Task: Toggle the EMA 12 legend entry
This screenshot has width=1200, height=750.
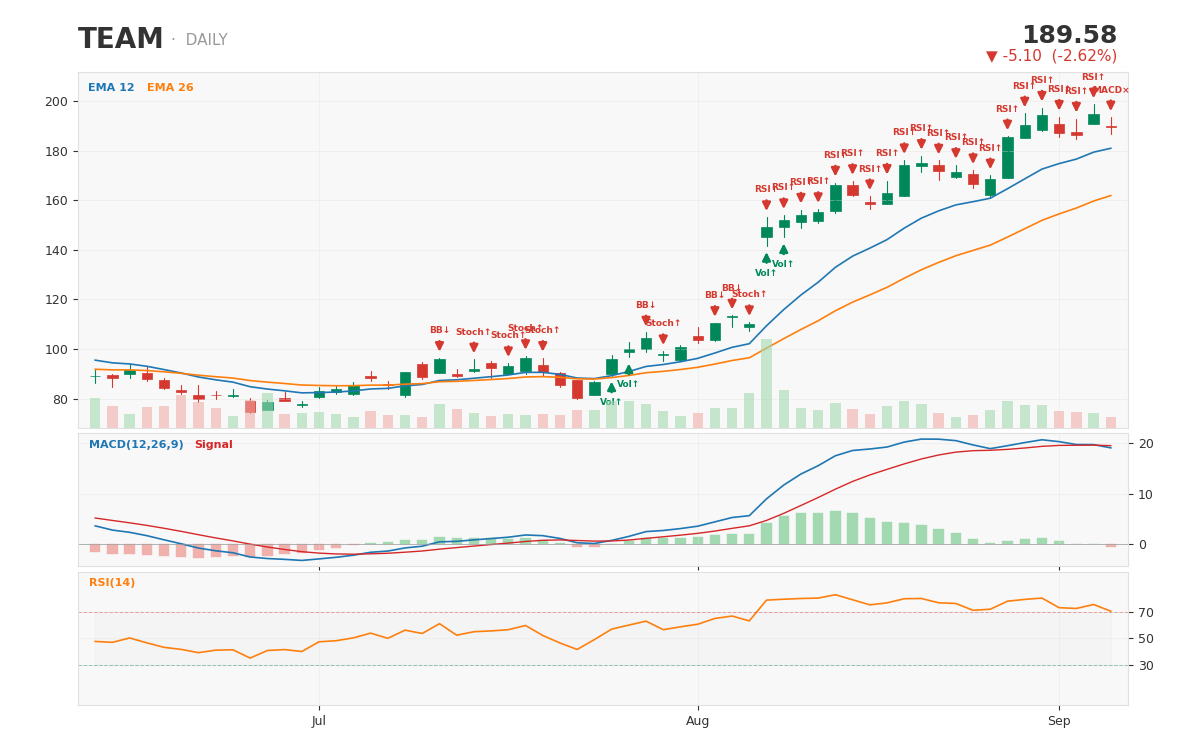Action: tap(111, 88)
